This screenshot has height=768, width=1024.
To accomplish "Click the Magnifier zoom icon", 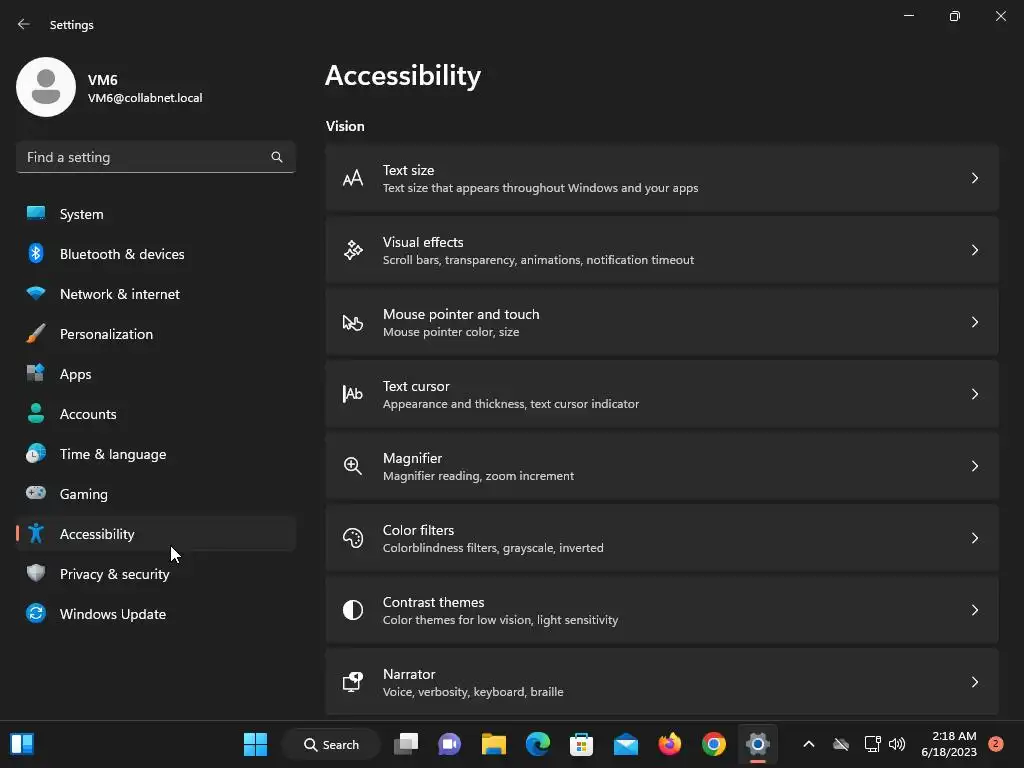I will click(x=353, y=466).
